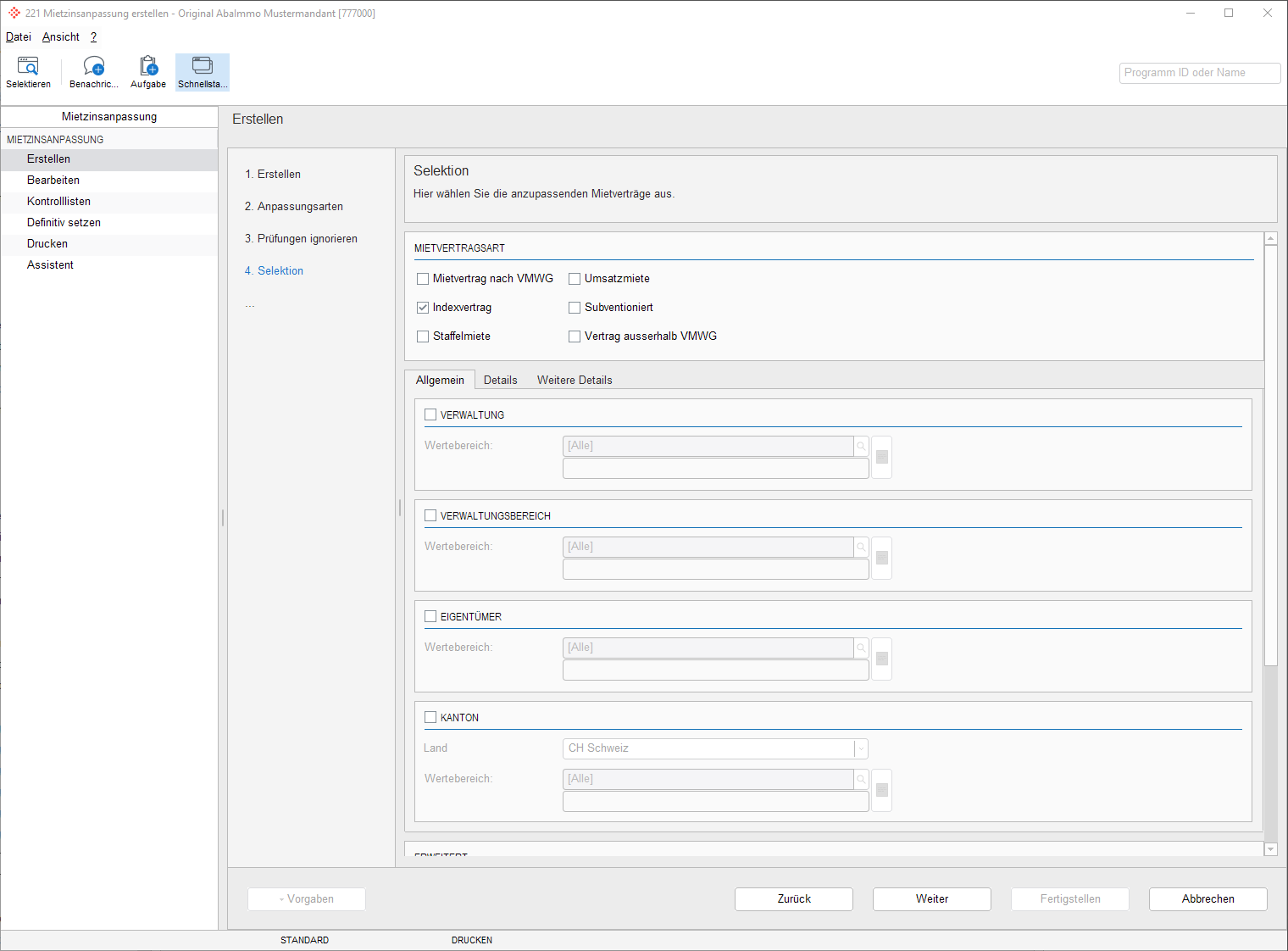
Task: Click the Kanton Wertebereich [Alle] field
Action: [708, 779]
